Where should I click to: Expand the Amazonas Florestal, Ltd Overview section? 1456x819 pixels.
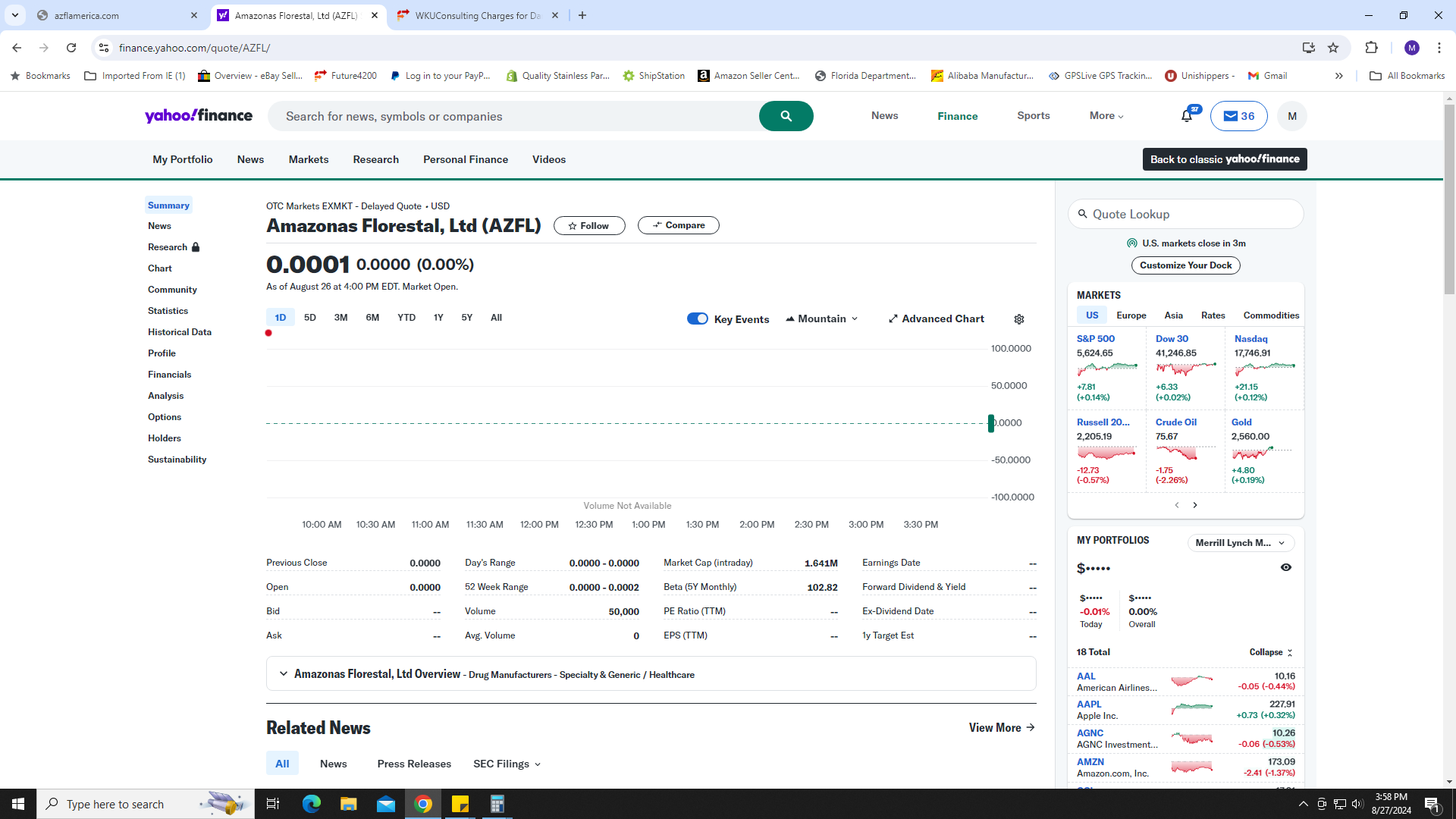pos(284,673)
